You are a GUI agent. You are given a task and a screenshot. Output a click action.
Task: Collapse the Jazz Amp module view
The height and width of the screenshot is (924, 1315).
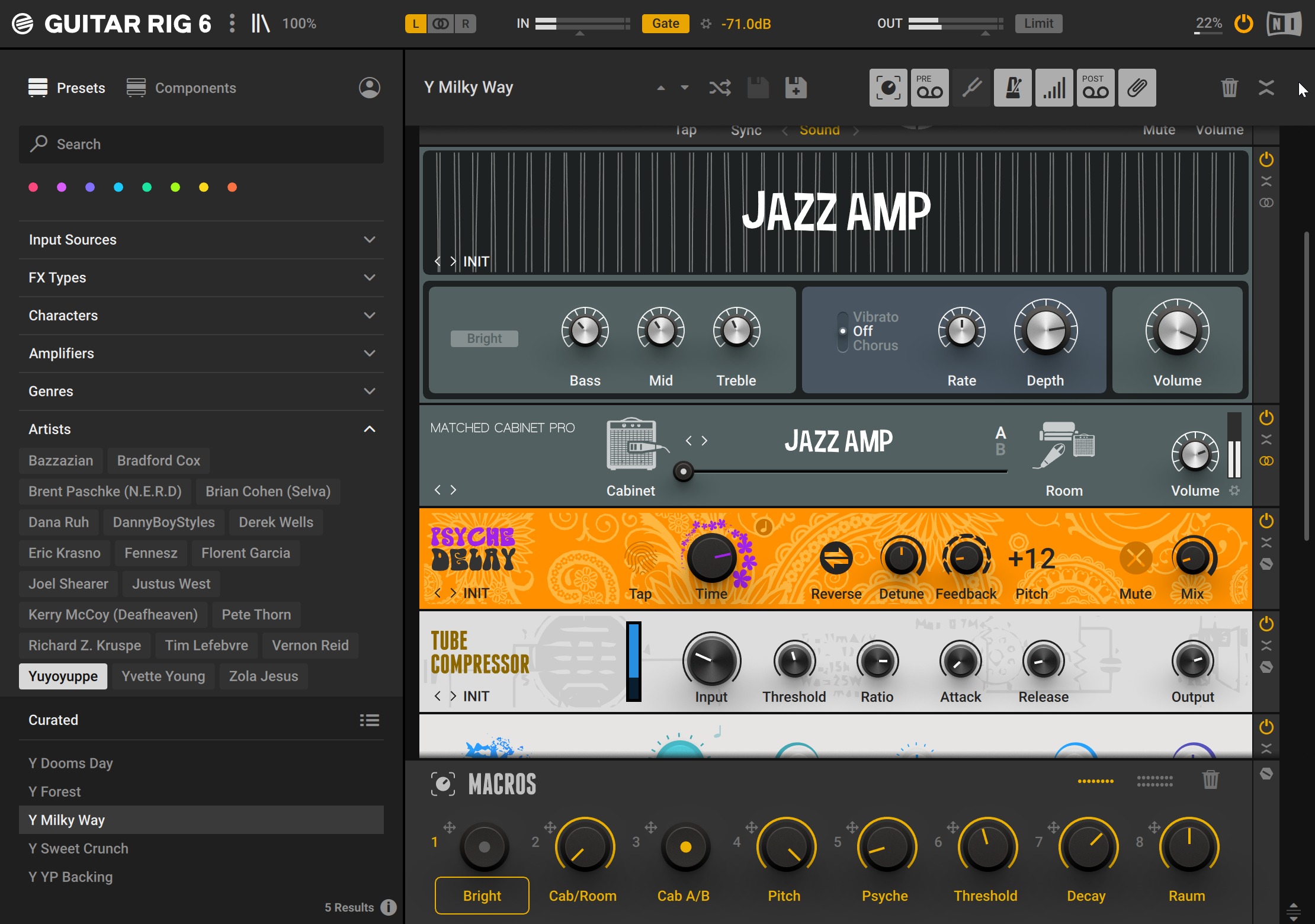[1266, 181]
